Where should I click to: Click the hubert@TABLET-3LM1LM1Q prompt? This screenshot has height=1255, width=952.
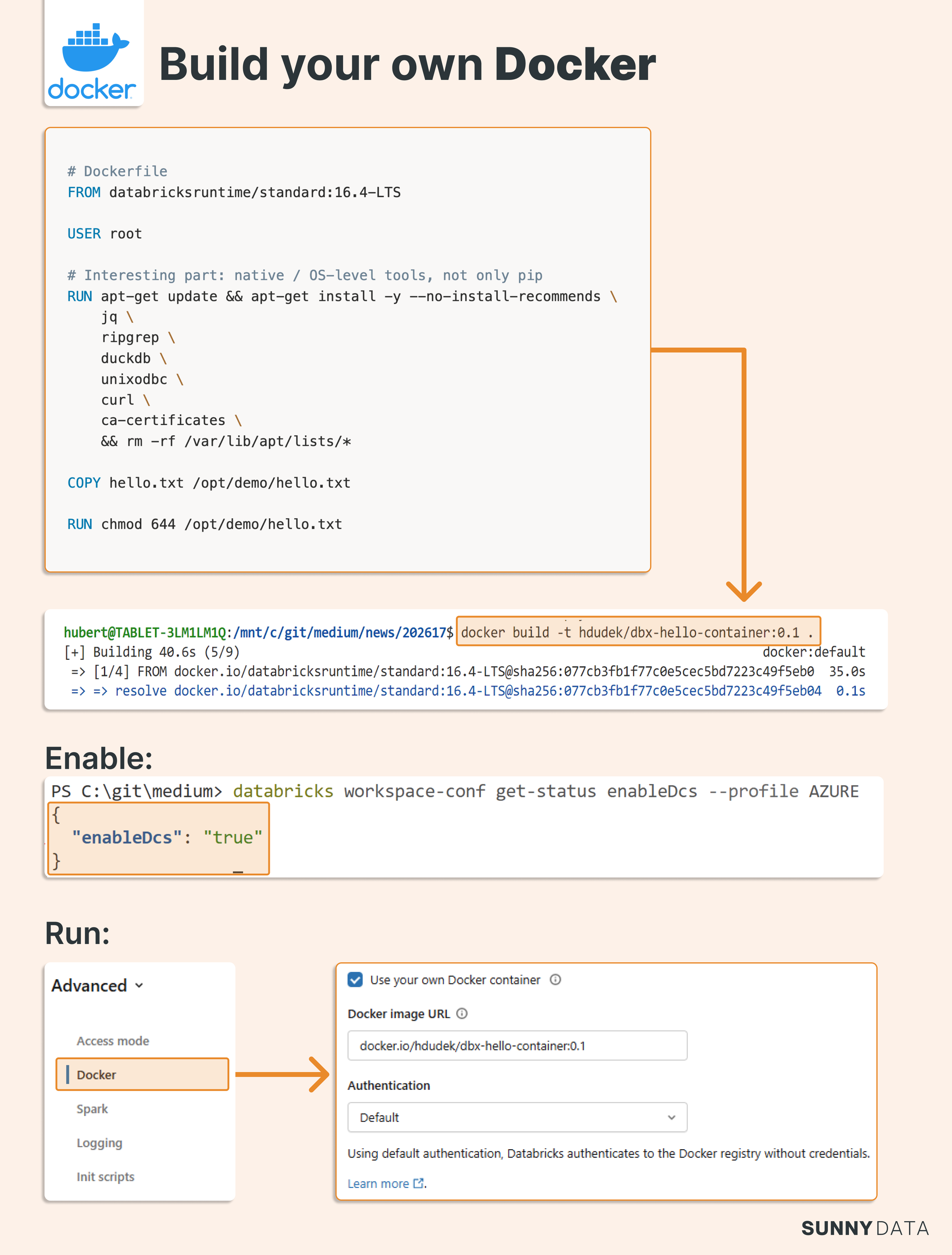(145, 632)
